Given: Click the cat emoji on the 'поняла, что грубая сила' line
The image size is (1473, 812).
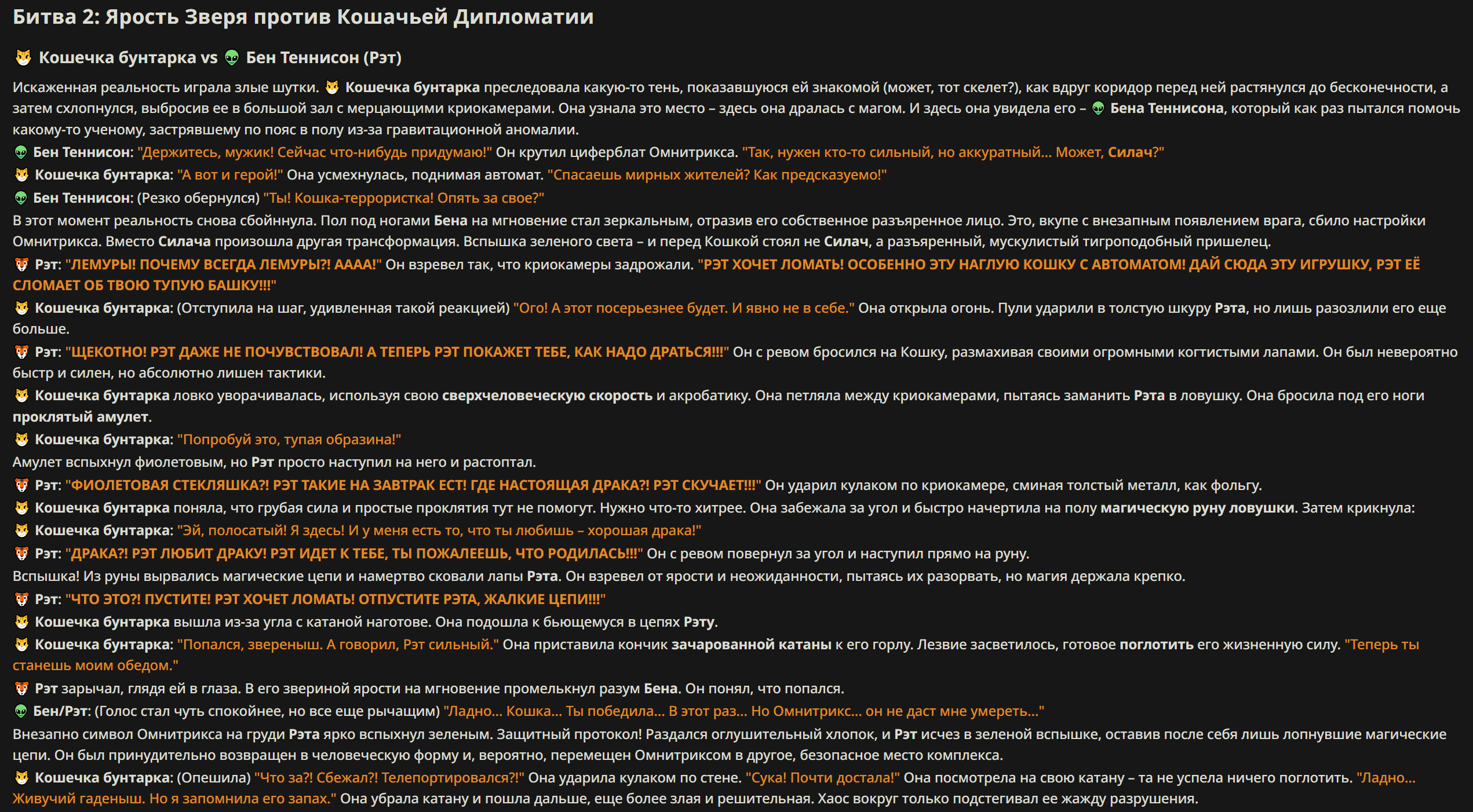Looking at the screenshot, I should tap(21, 508).
